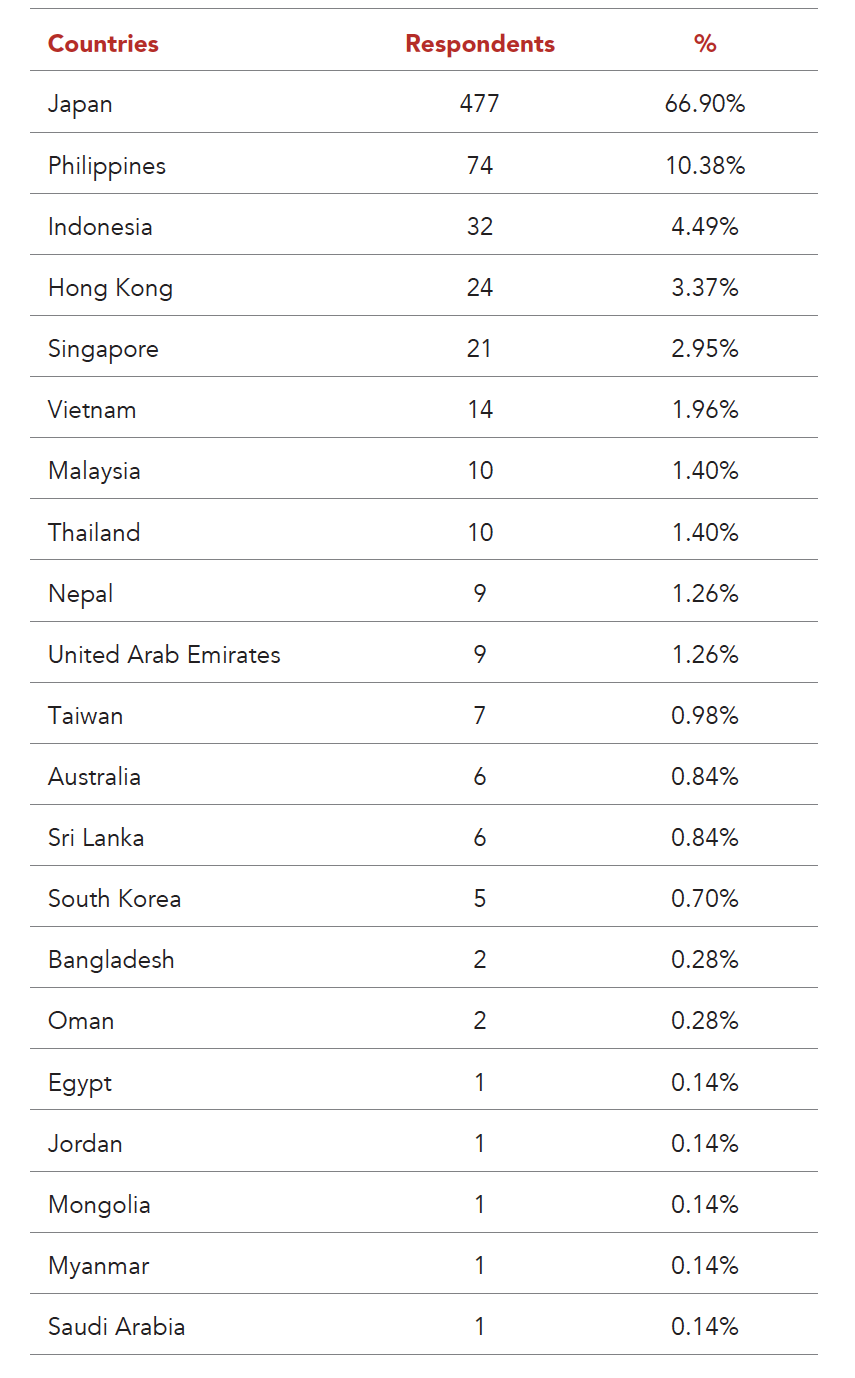This screenshot has height=1378, width=855.
Task: Click the Hong Kong country cell
Action: pos(110,288)
